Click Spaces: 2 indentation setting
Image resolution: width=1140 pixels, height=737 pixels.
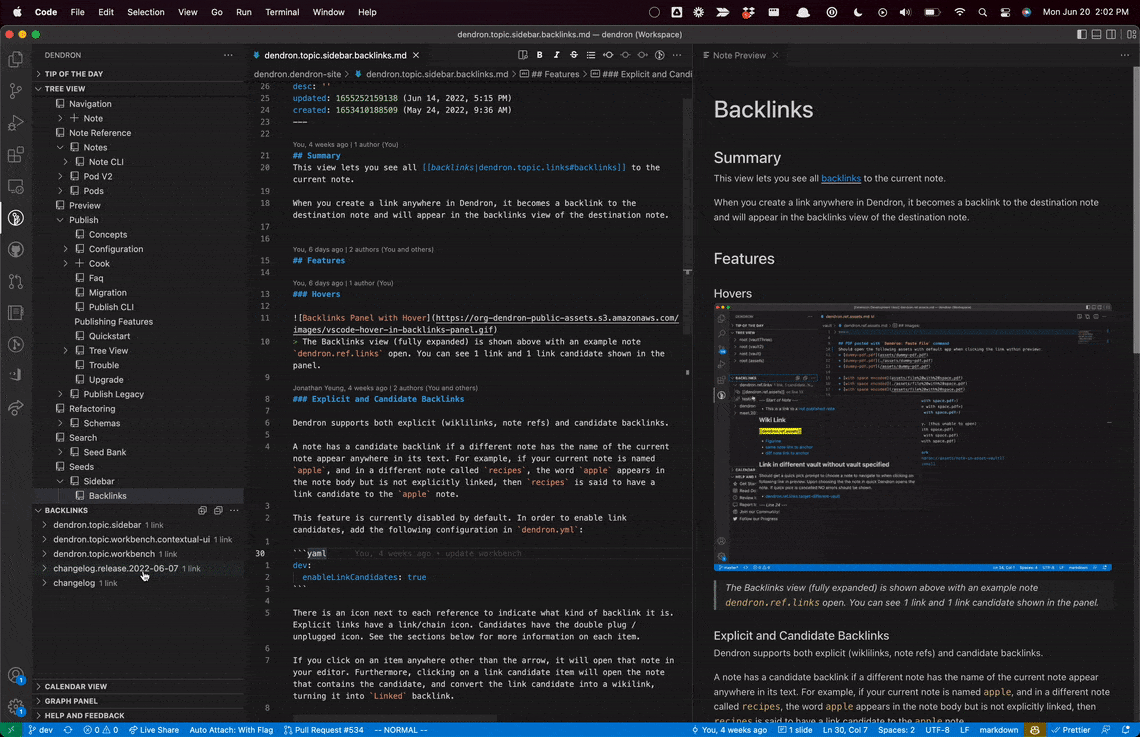coord(896,730)
